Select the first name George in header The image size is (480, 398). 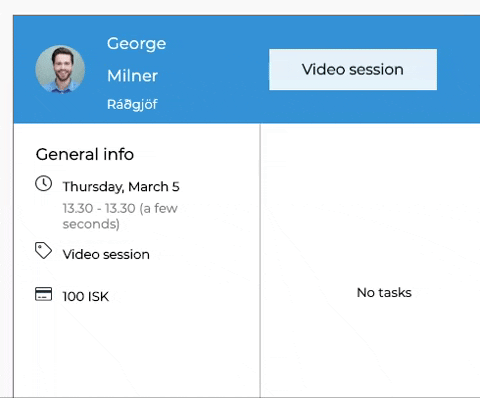tap(136, 44)
